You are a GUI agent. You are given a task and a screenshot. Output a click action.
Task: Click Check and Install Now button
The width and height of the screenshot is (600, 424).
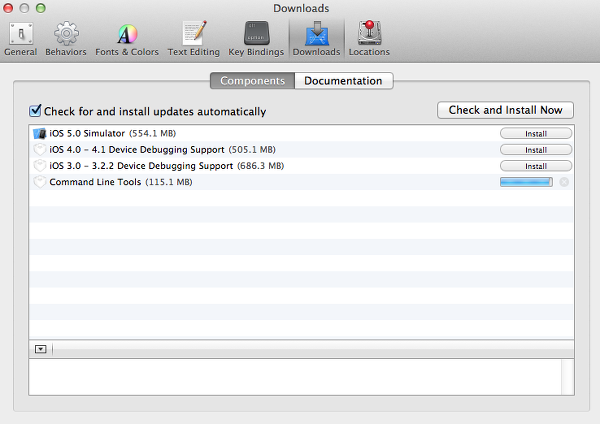[505, 110]
